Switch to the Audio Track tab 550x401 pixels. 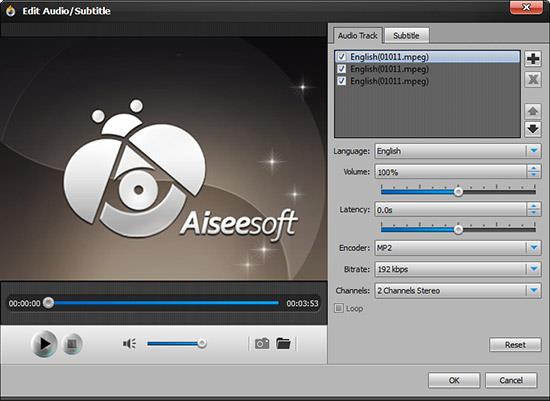click(357, 35)
